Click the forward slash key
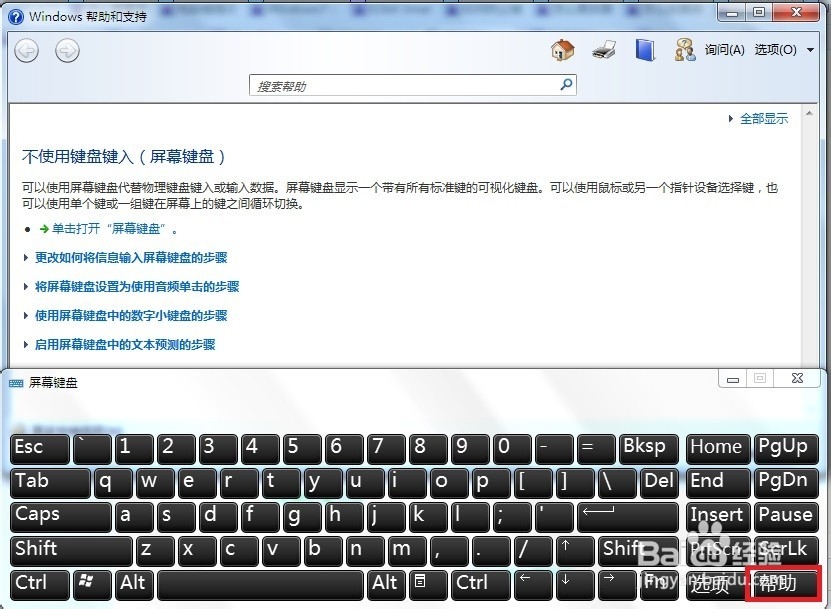Screen dimensions: 831x609 pos(533,551)
